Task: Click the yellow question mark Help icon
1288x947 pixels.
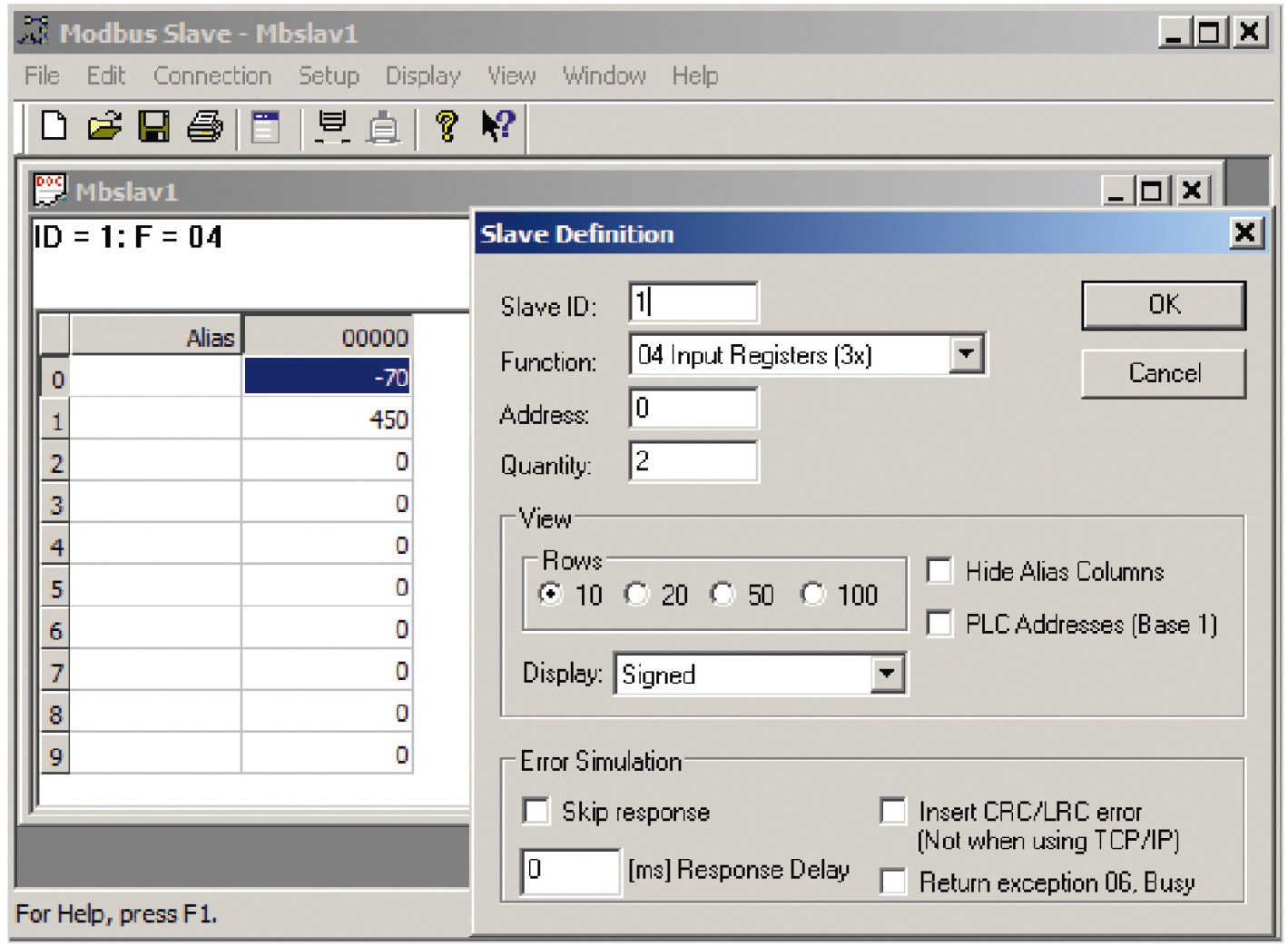Action: coord(446,126)
